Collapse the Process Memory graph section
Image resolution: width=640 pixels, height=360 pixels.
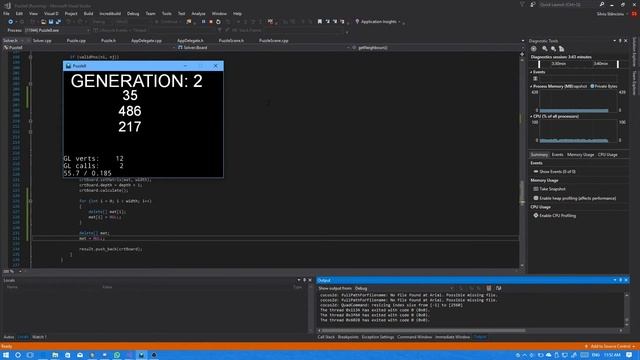[531, 87]
